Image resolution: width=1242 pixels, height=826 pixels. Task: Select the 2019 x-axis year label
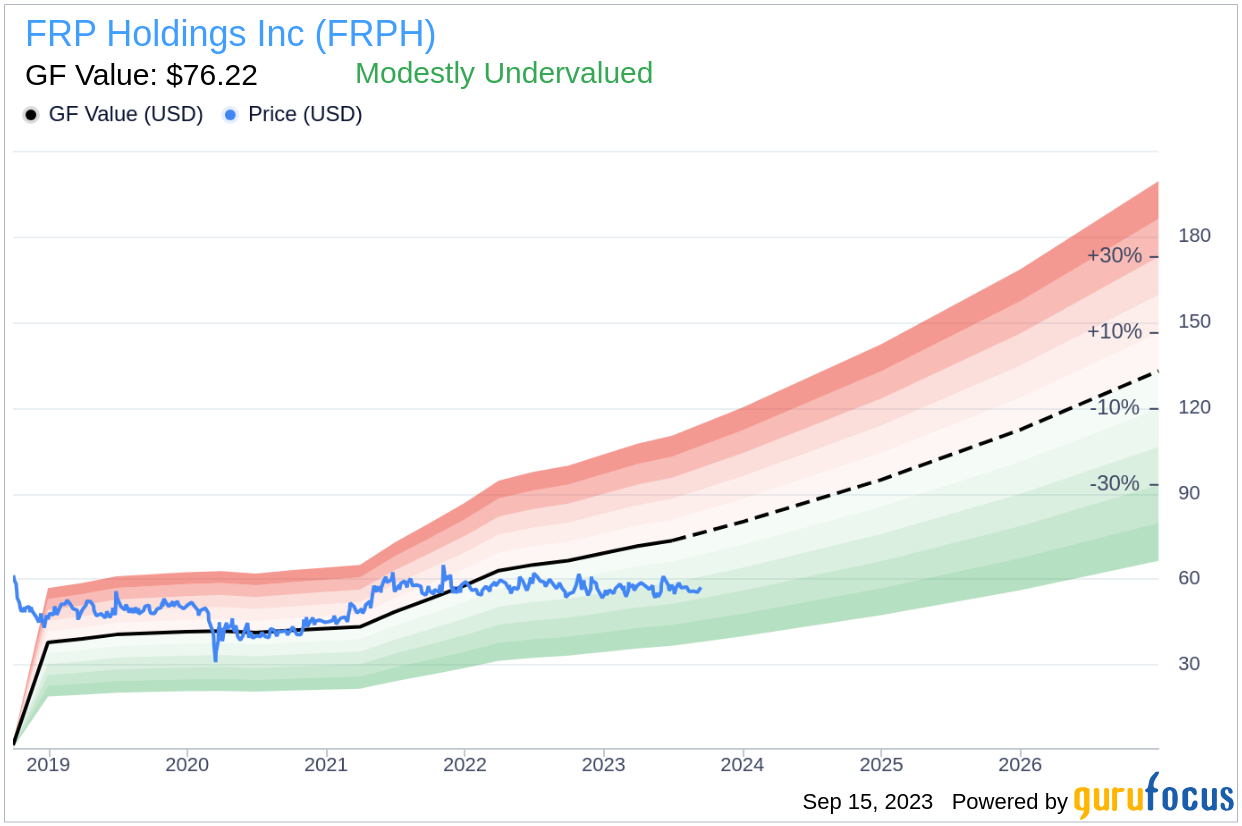48,765
